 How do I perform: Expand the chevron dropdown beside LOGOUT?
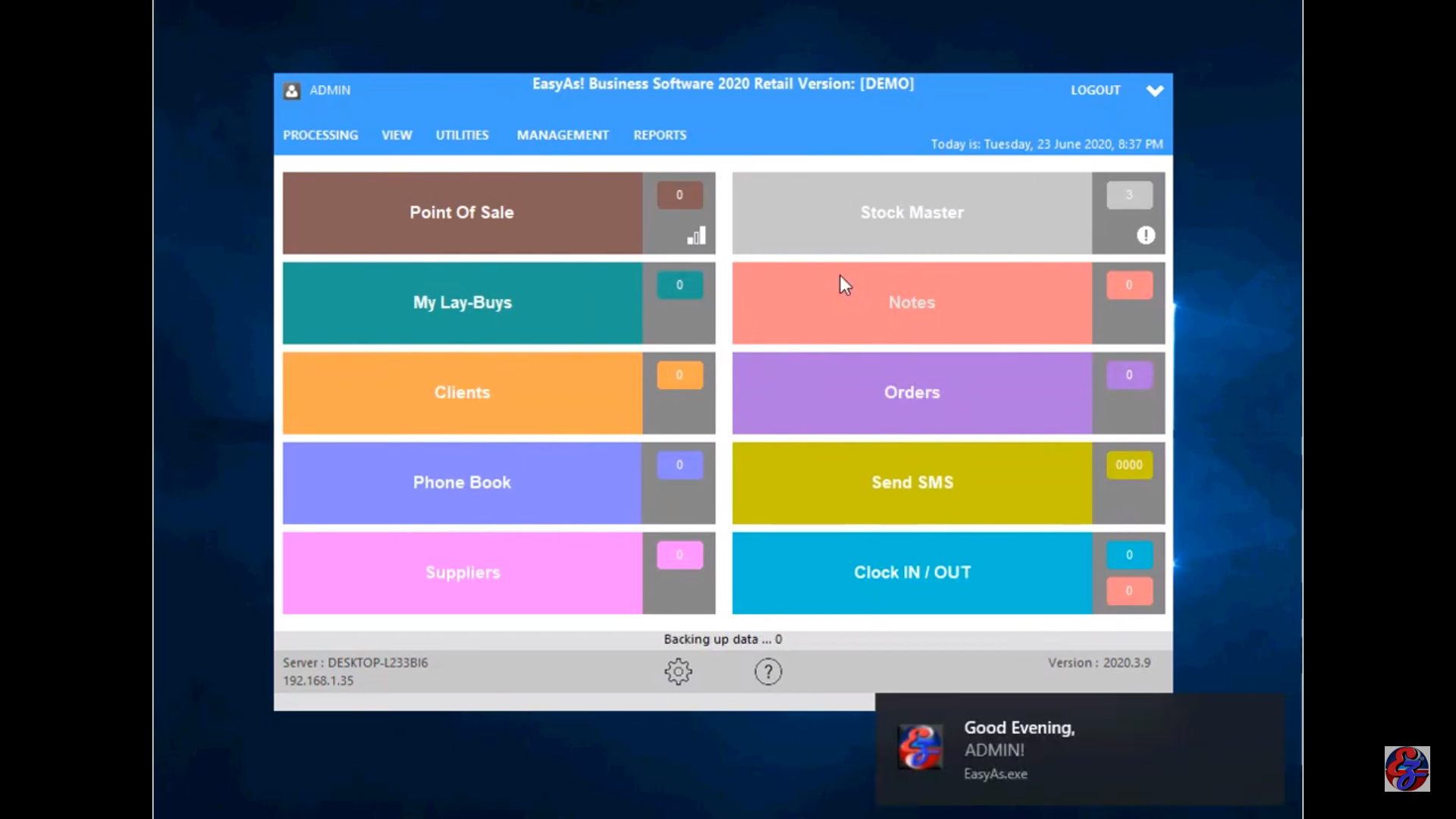pos(1154,91)
